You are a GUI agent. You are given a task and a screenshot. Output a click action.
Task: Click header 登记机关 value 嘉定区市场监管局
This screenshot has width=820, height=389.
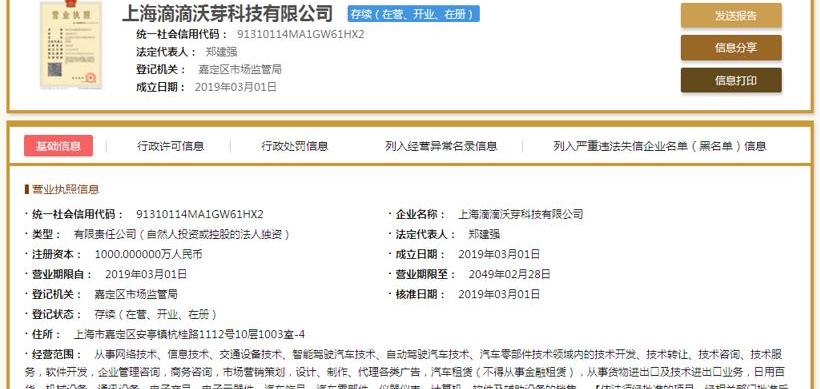240,70
